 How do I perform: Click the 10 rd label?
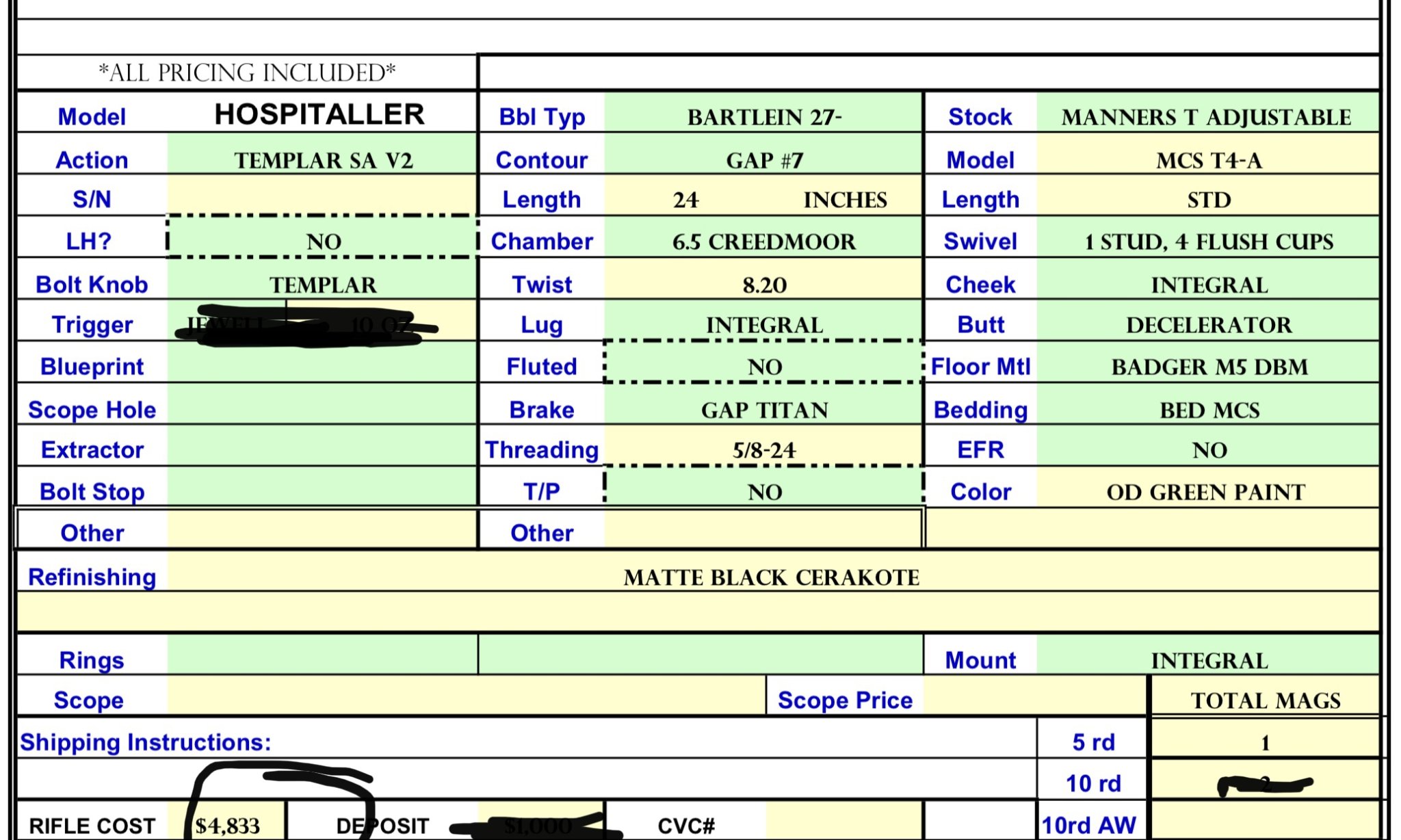click(1093, 783)
